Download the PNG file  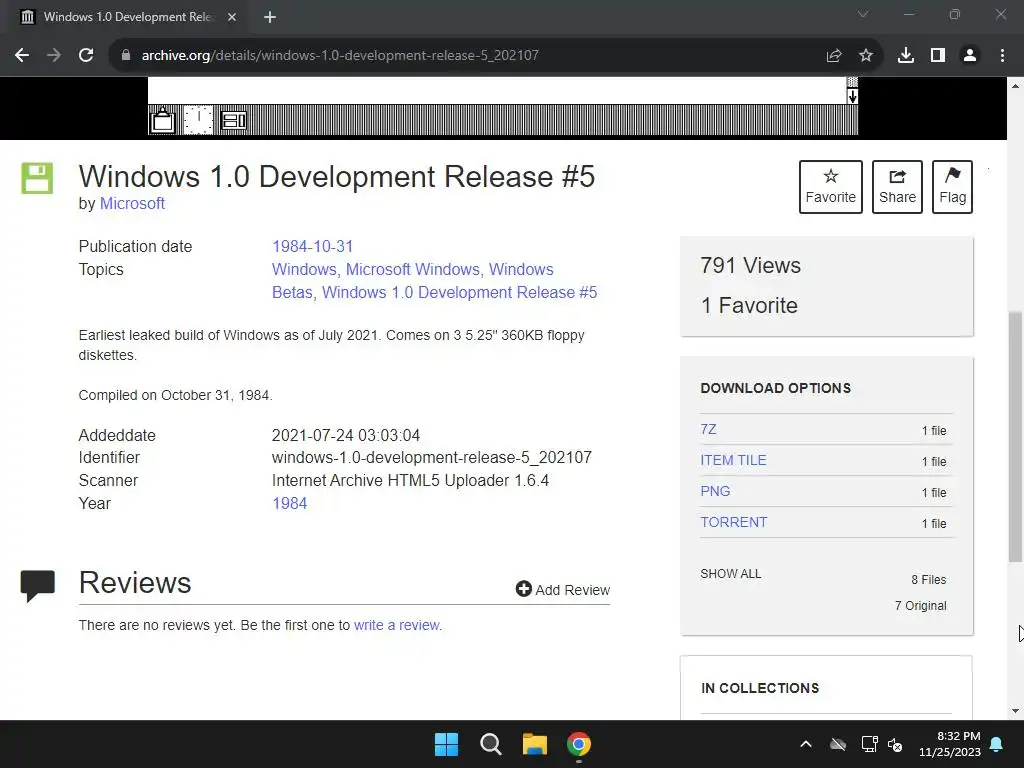715,491
